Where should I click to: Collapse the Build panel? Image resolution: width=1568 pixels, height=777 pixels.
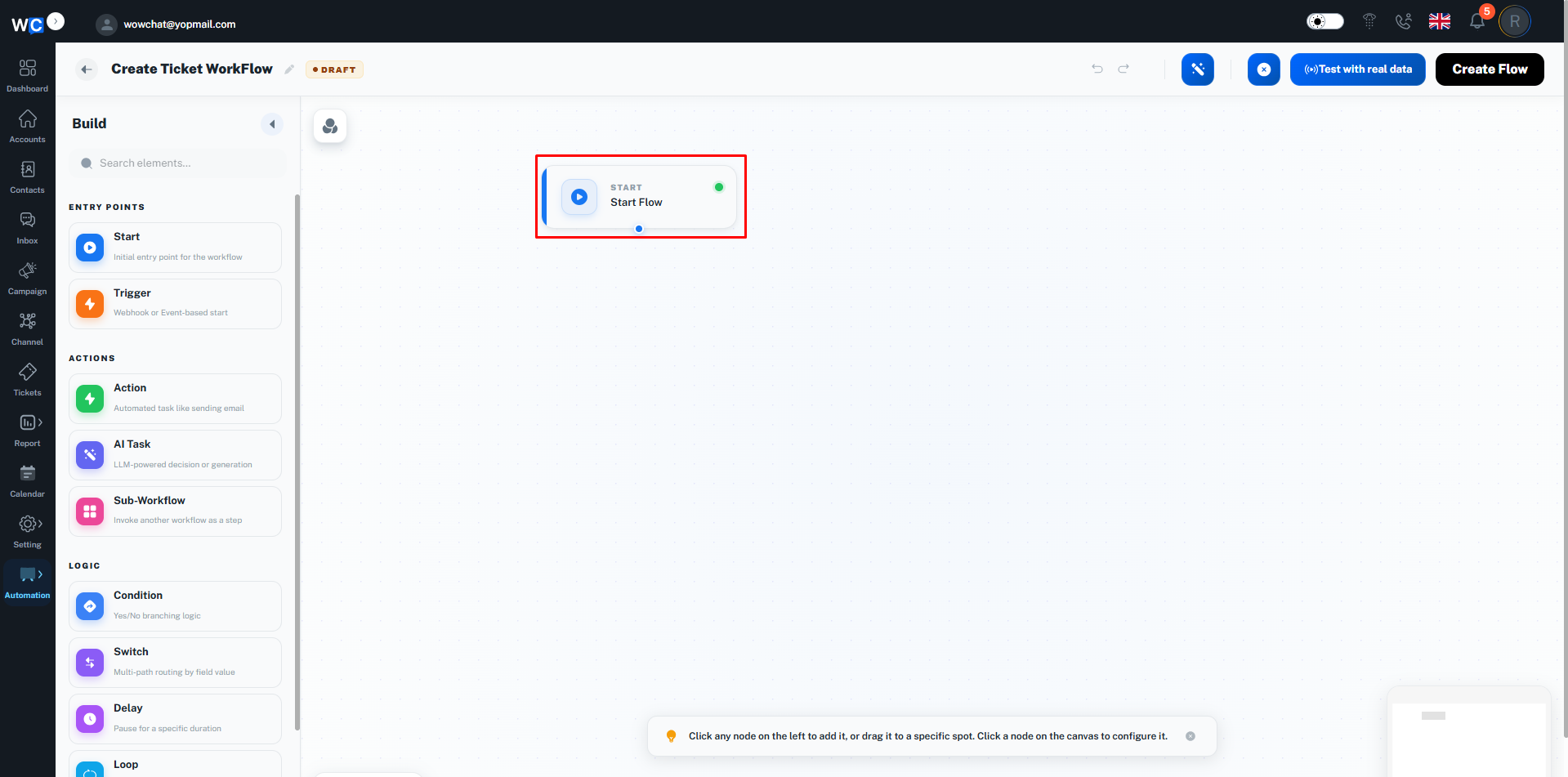point(272,124)
